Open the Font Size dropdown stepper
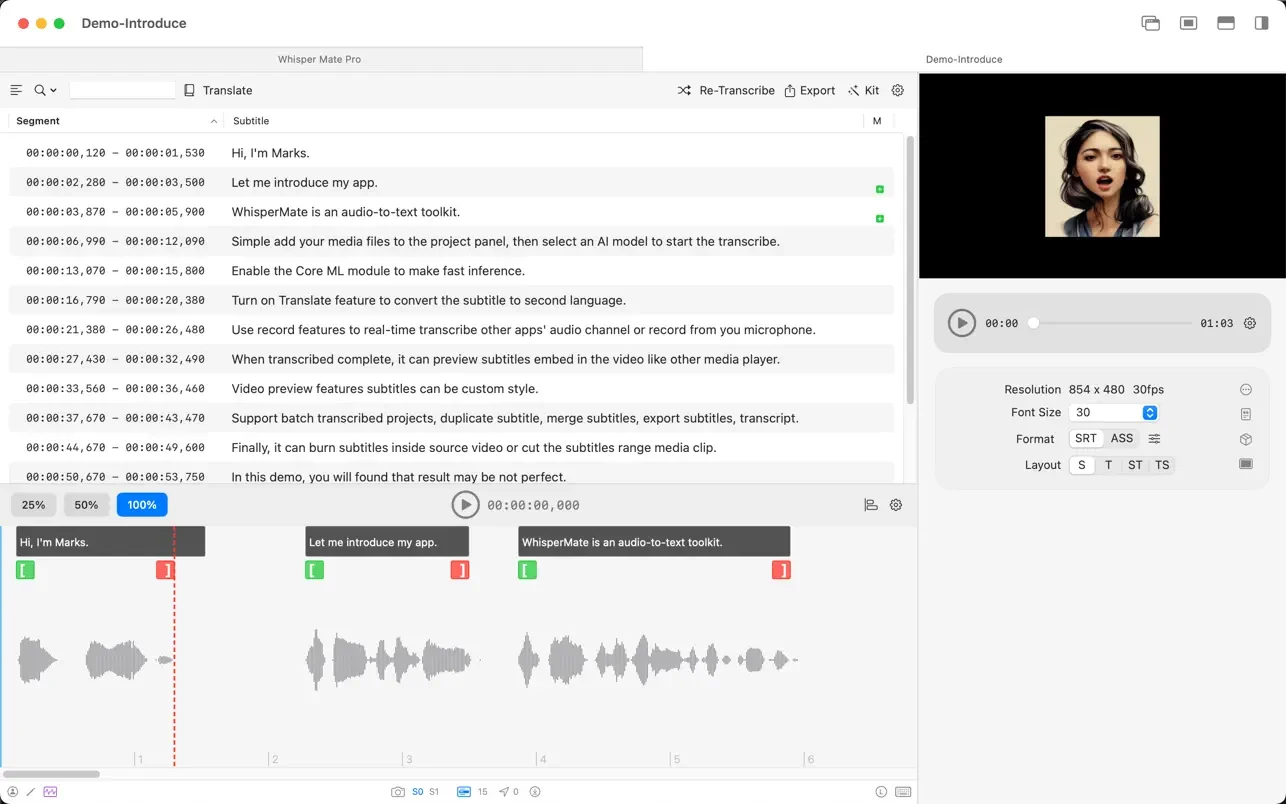This screenshot has width=1286, height=804. click(x=1150, y=413)
